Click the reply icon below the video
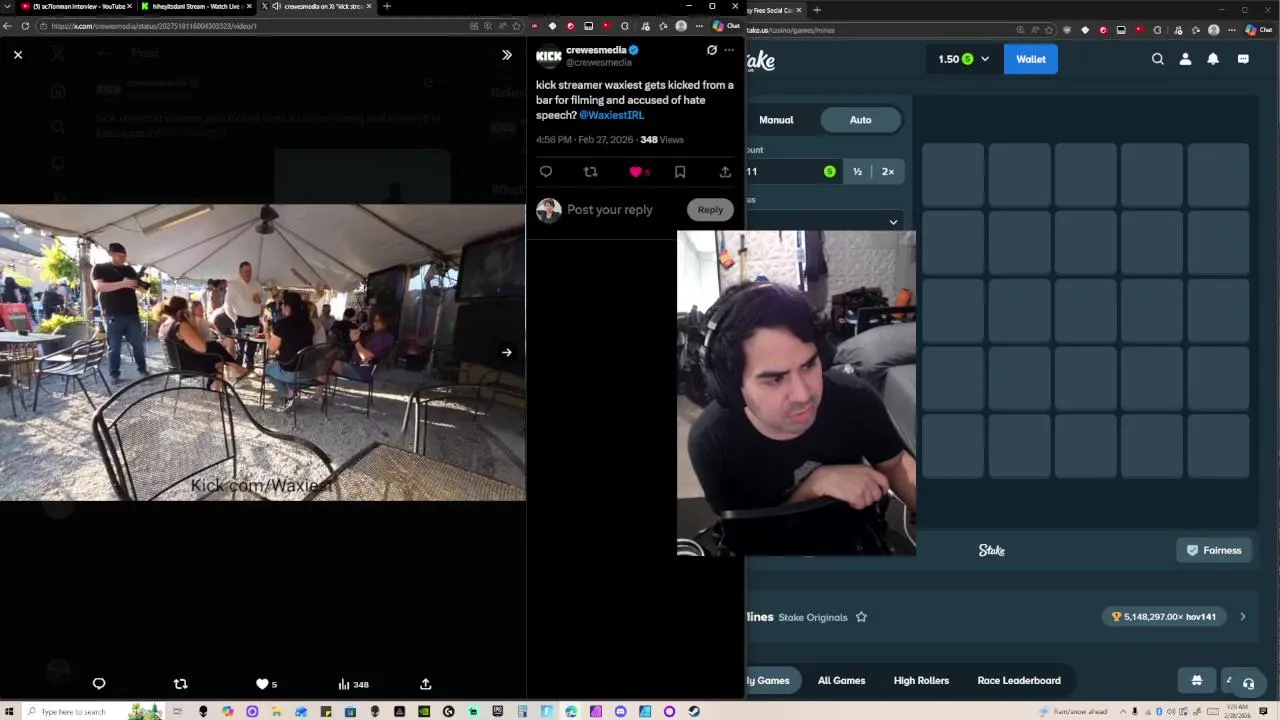 [99, 684]
